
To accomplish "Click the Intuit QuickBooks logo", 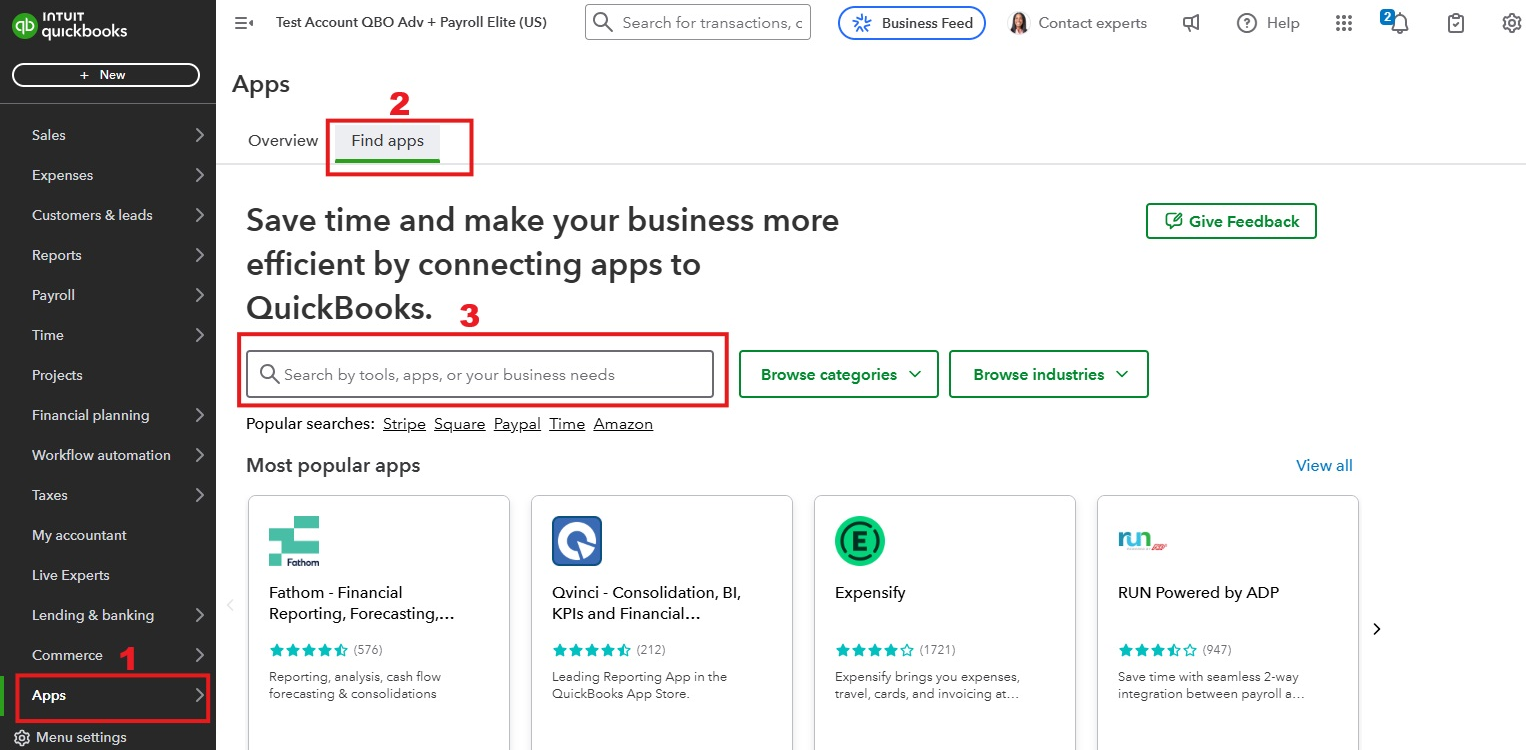I will [69, 24].
